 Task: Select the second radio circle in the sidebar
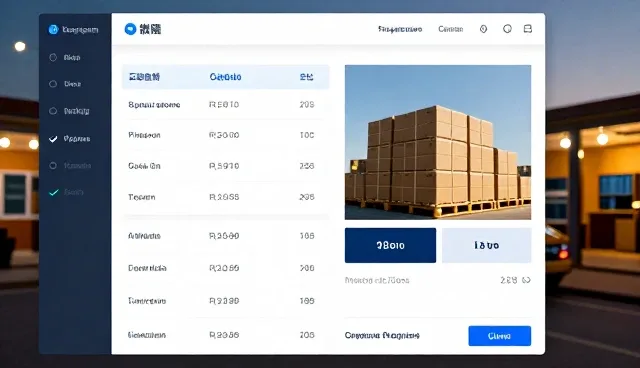[53, 84]
